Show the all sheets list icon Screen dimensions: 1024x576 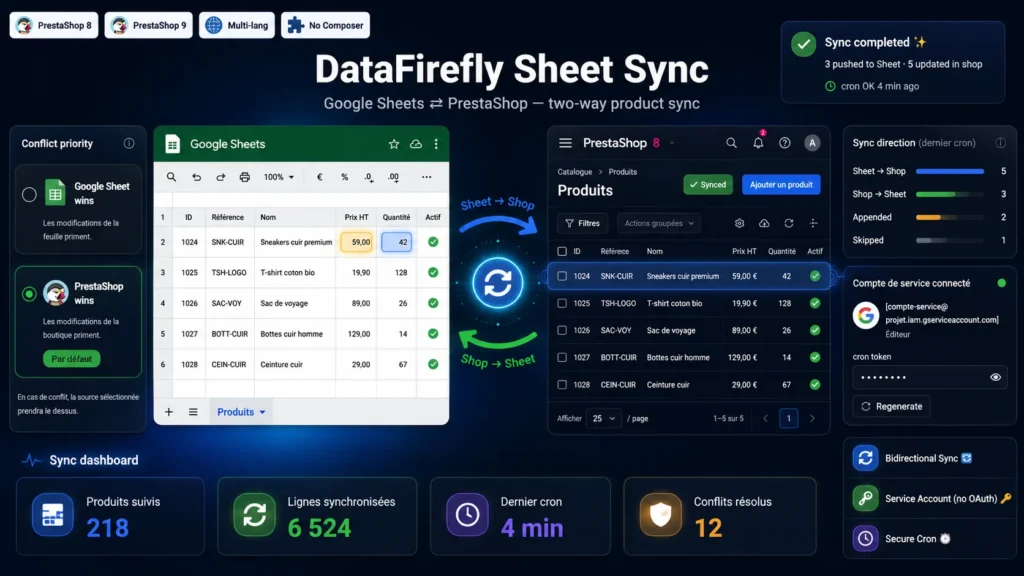(x=193, y=412)
